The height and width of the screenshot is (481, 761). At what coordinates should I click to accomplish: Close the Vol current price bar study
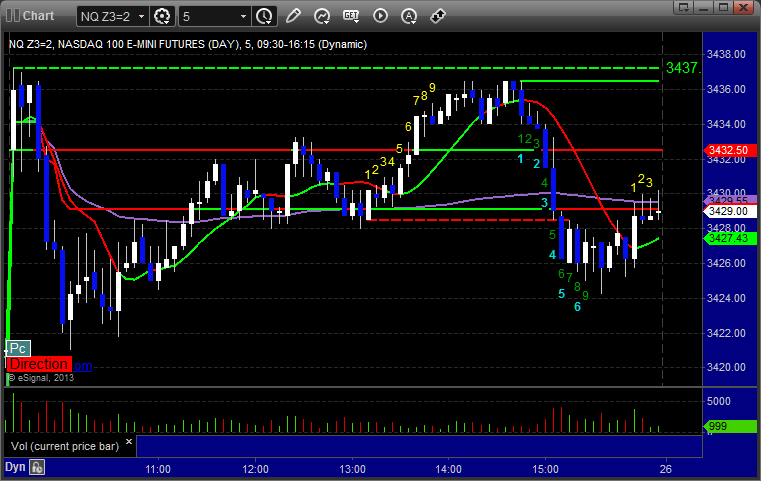click(129, 442)
